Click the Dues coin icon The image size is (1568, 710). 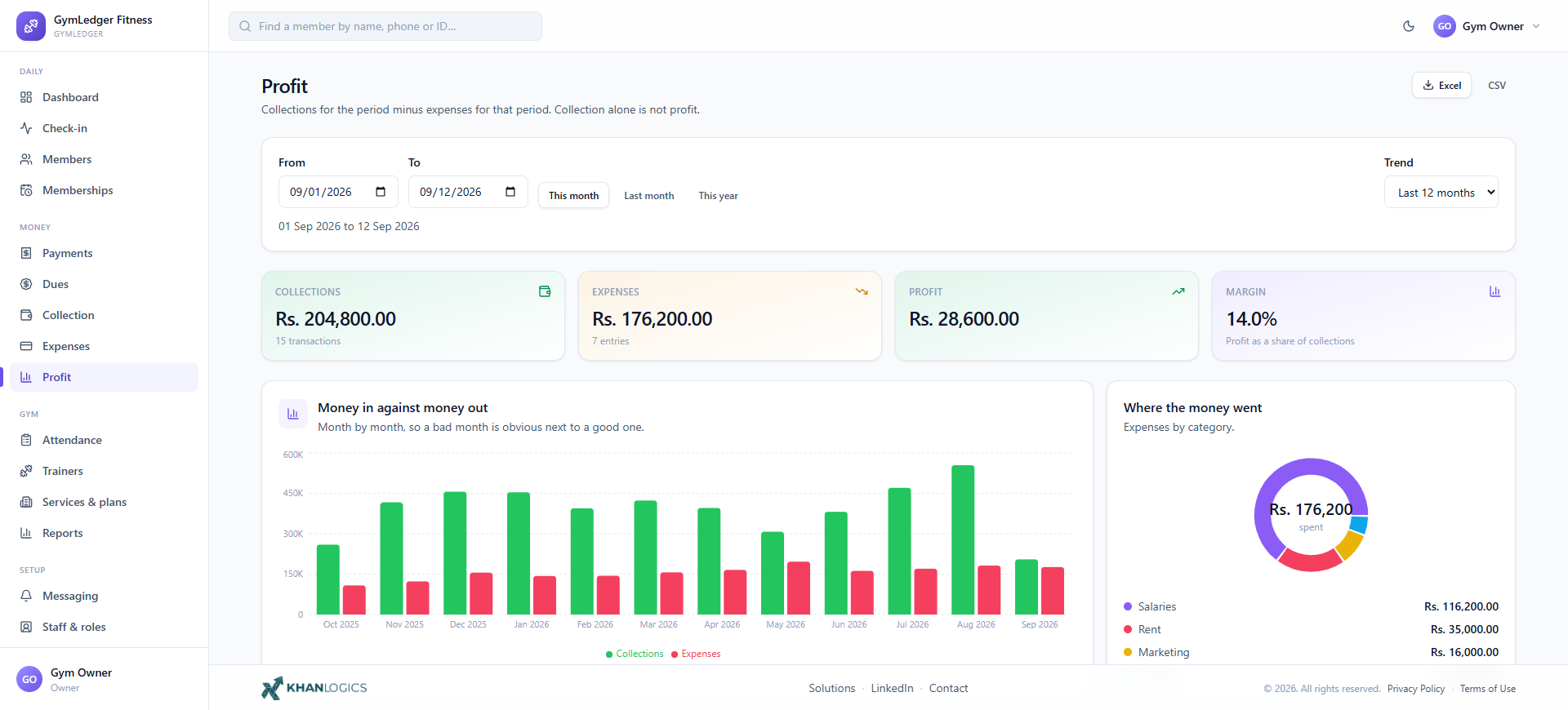point(26,284)
